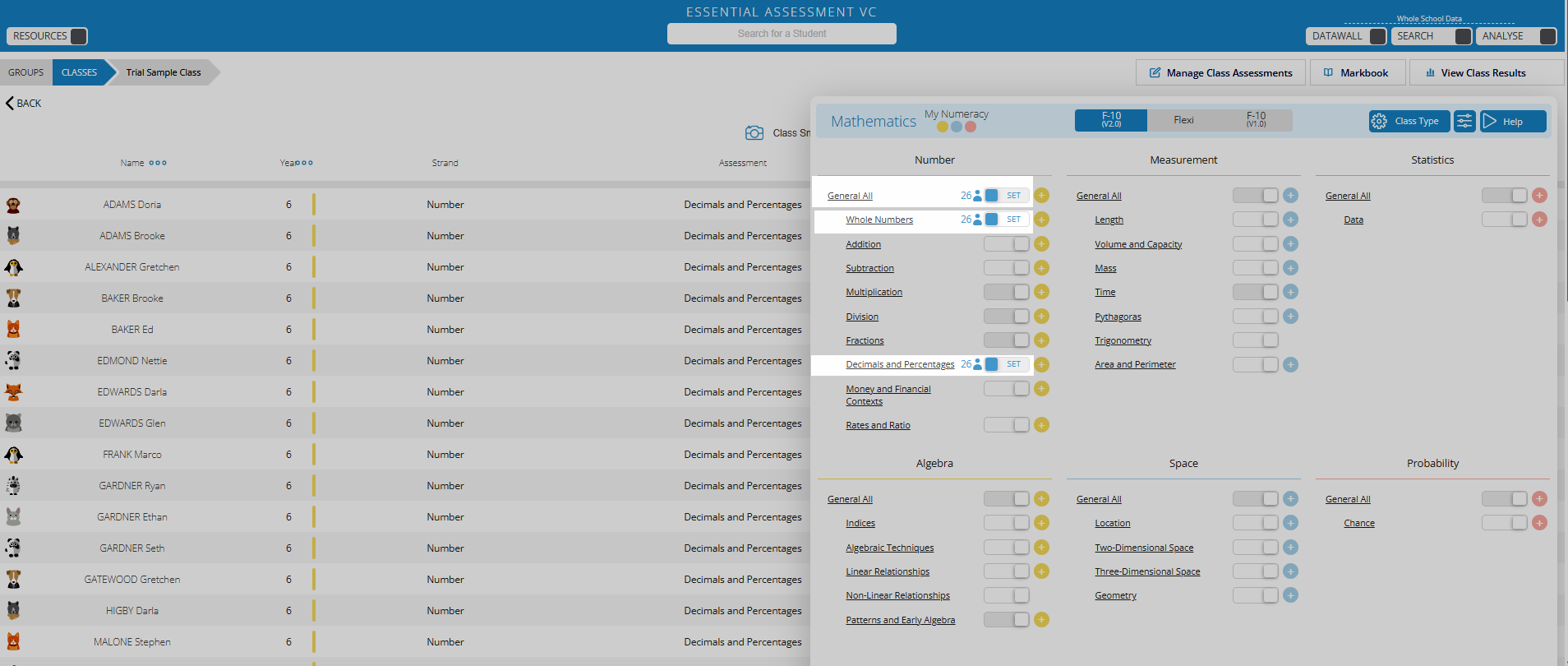Image resolution: width=1568 pixels, height=666 pixels.
Task: Click the yellow plus beside Rates and Ratio
Action: 1041,424
